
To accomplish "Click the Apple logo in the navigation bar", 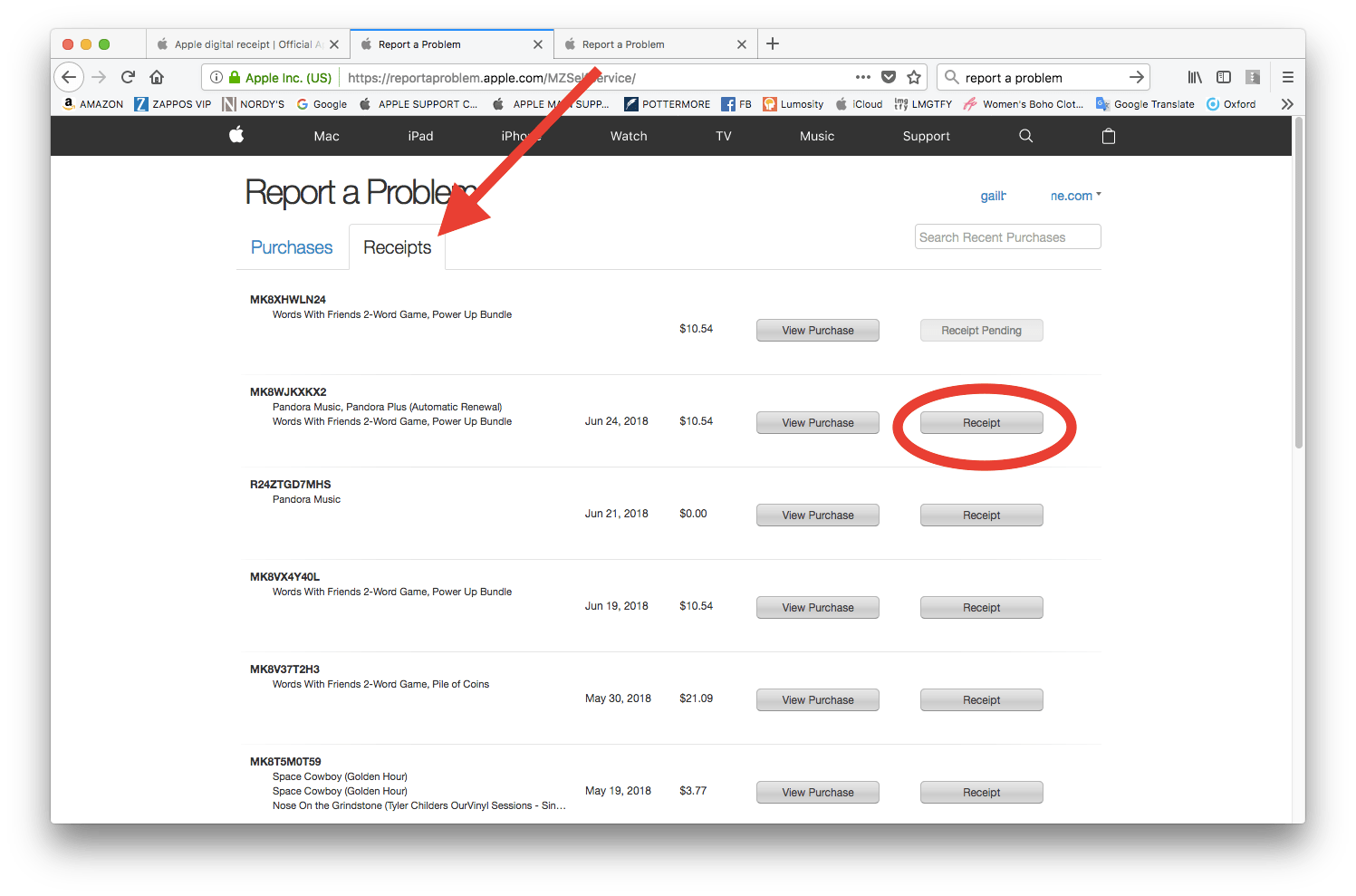I will 236,135.
